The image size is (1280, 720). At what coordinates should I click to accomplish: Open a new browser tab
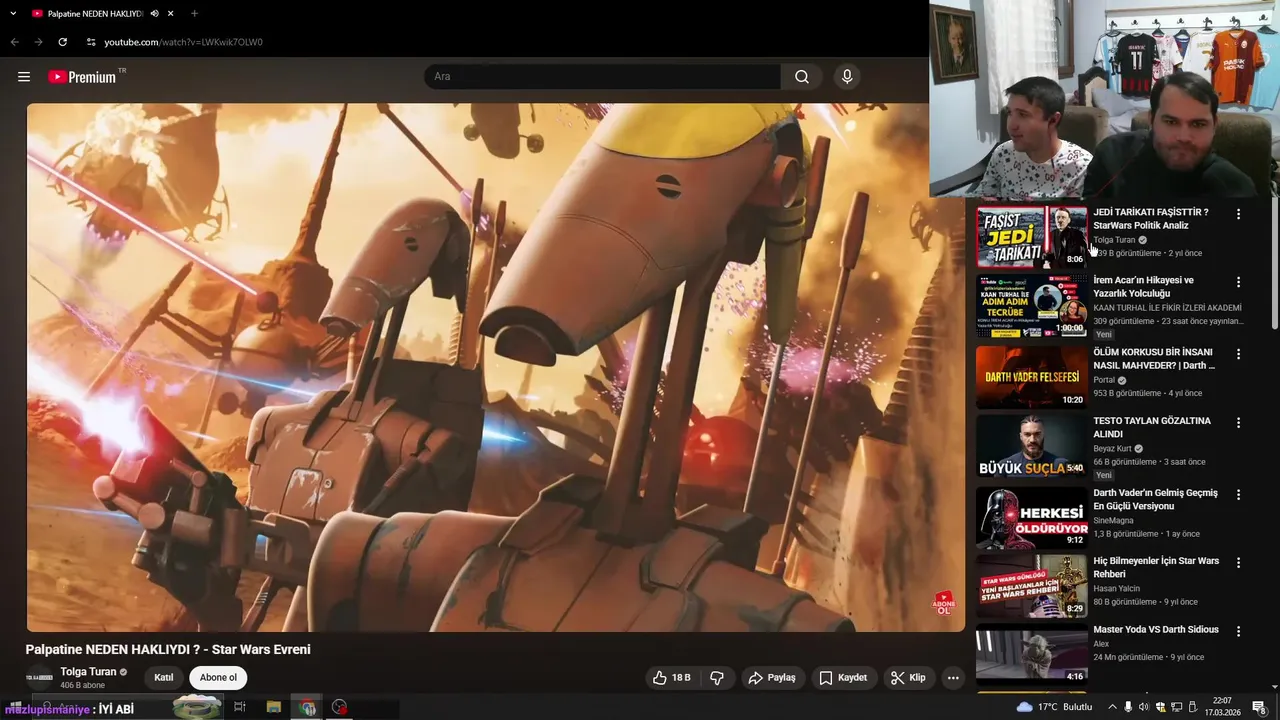pos(194,14)
